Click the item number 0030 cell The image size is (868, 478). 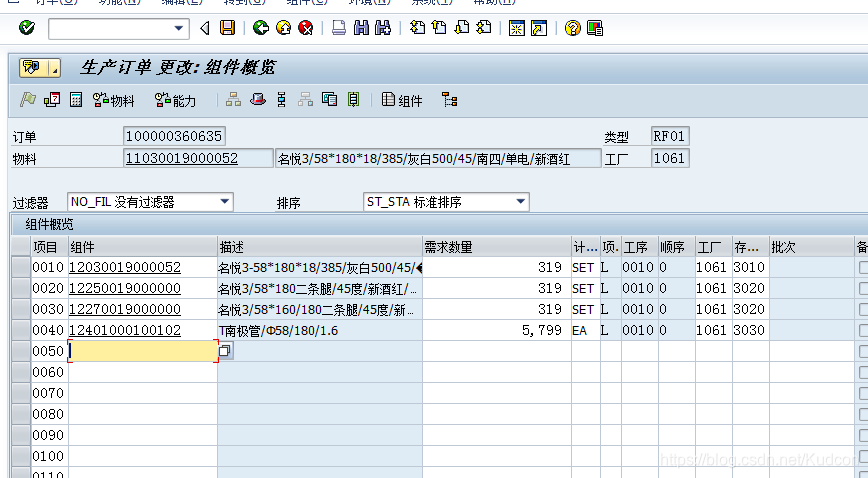49,310
